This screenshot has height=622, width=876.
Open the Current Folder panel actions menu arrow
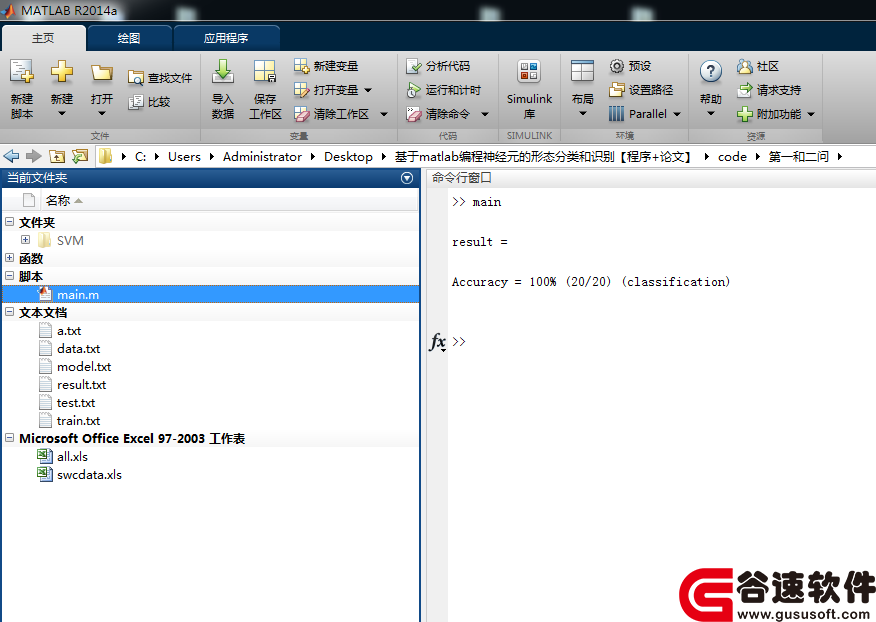[407, 178]
